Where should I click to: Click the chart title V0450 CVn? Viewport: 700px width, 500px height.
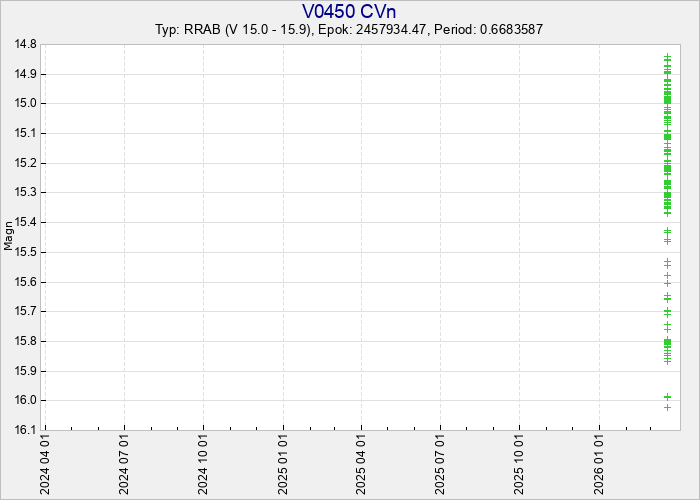point(349,11)
